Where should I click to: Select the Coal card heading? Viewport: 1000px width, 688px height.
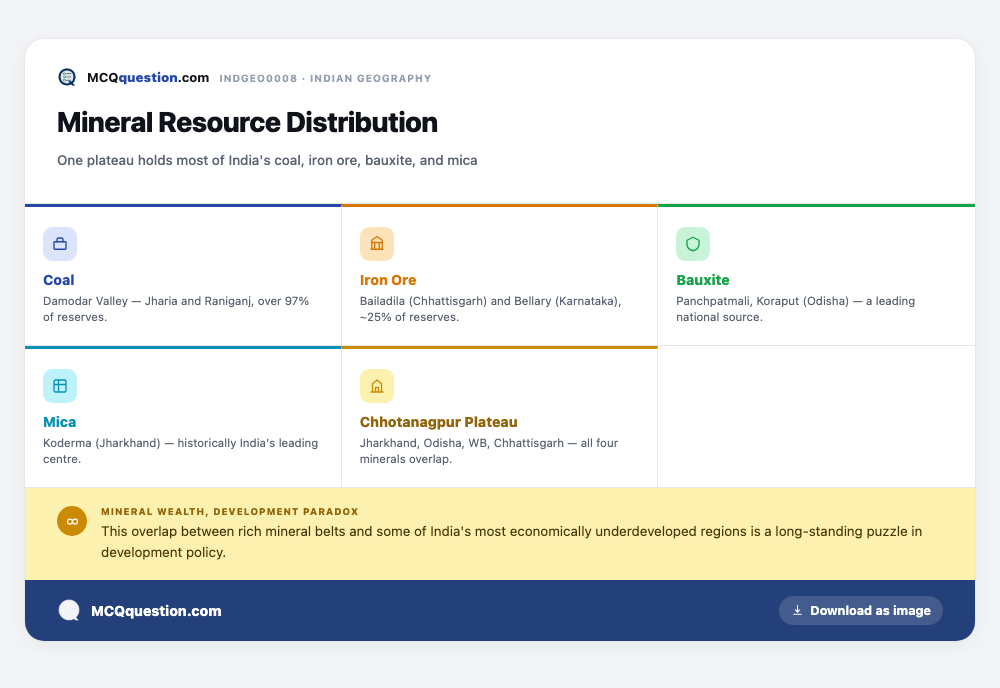(x=59, y=280)
